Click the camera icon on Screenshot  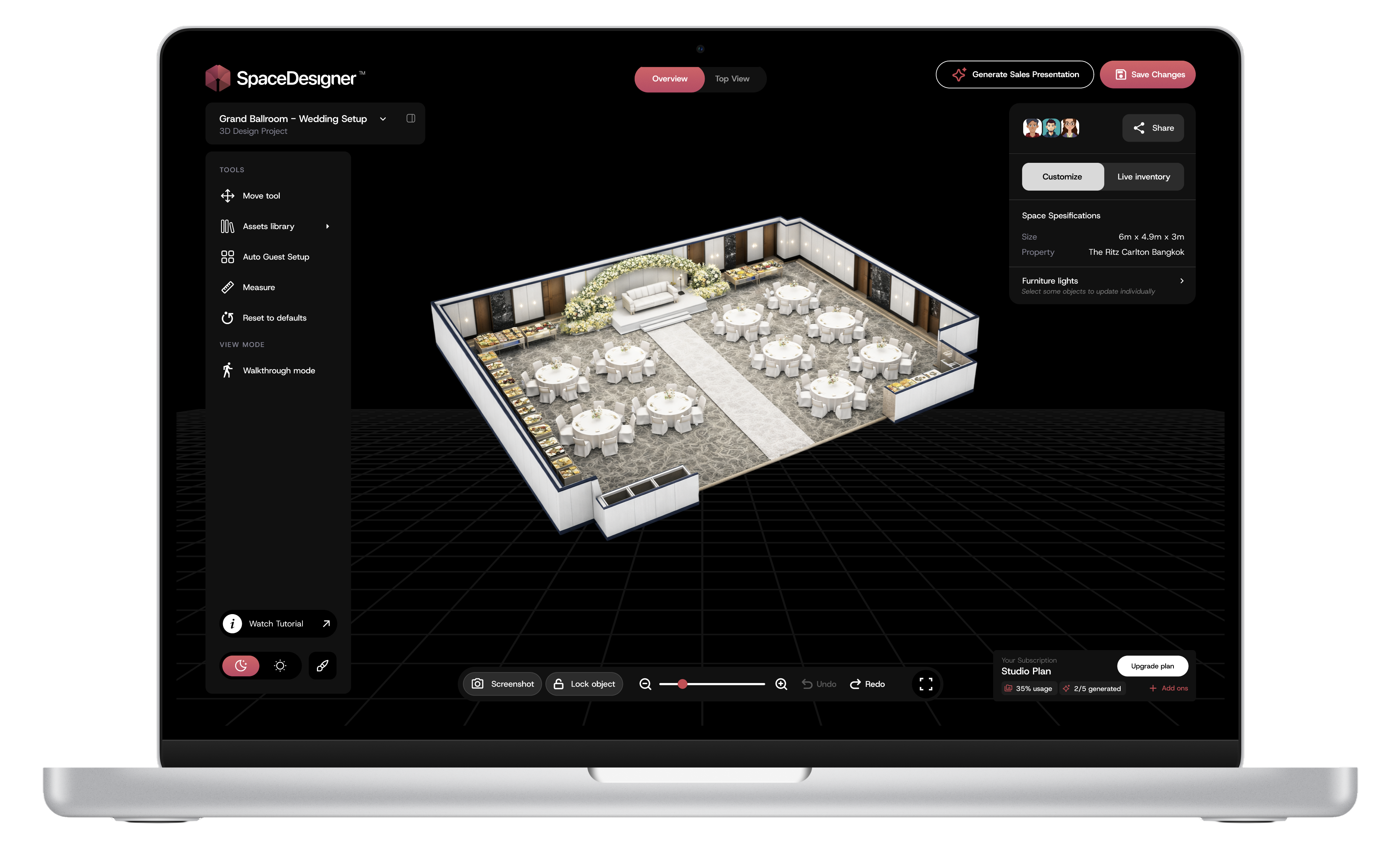pyautogui.click(x=477, y=684)
